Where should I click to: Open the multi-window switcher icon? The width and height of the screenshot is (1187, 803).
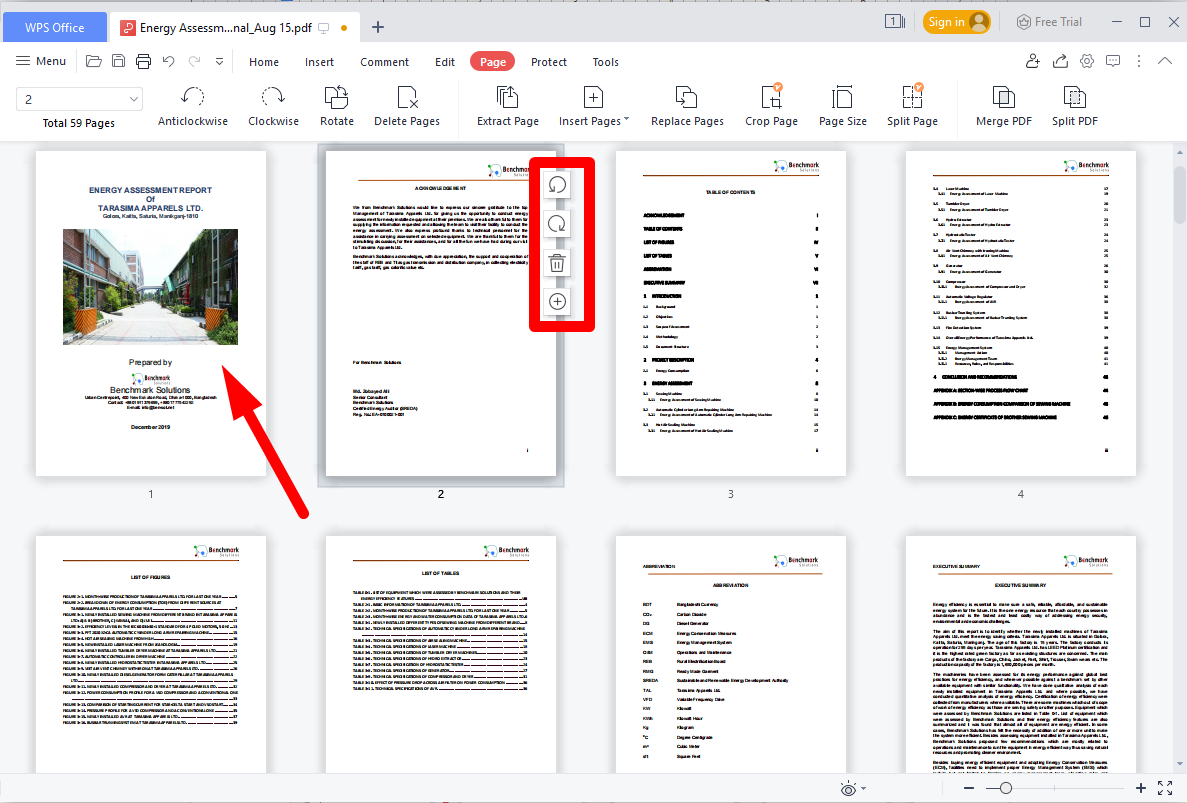pyautogui.click(x=895, y=21)
